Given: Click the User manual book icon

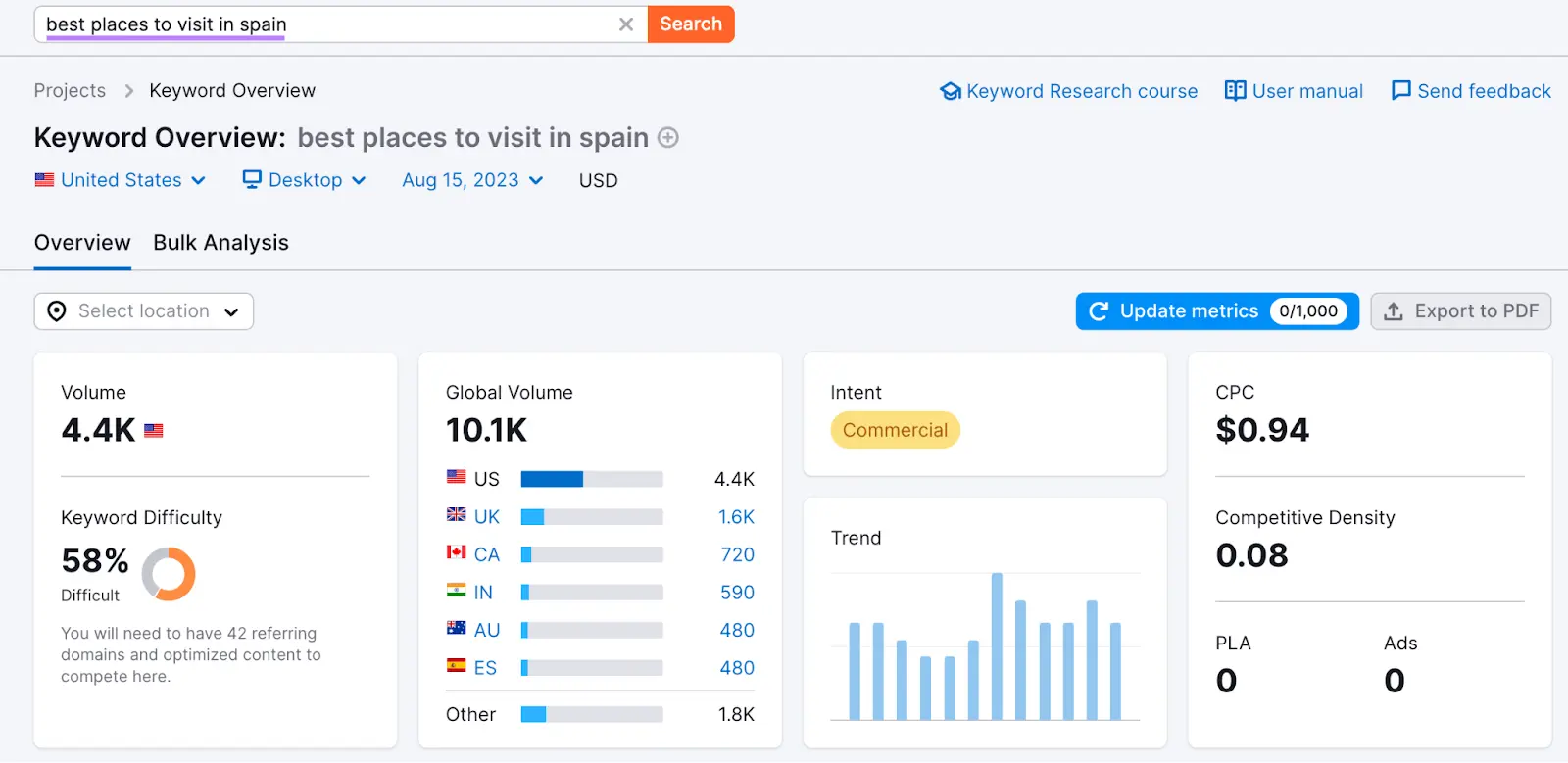Looking at the screenshot, I should pyautogui.click(x=1235, y=91).
